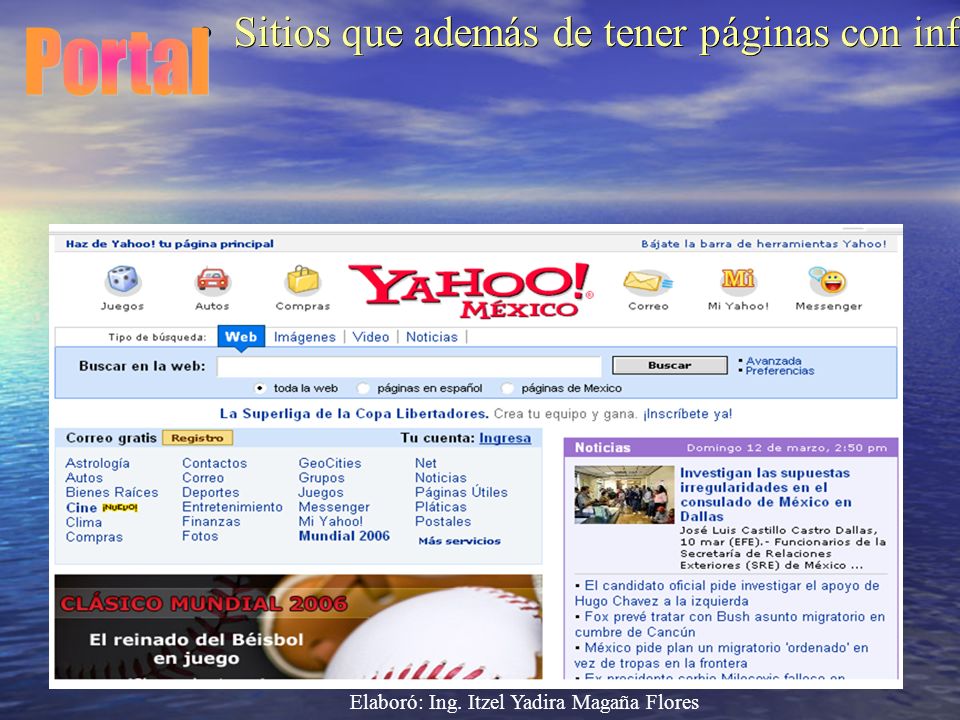
Task: Switch to the Web search tab
Action: 241,337
